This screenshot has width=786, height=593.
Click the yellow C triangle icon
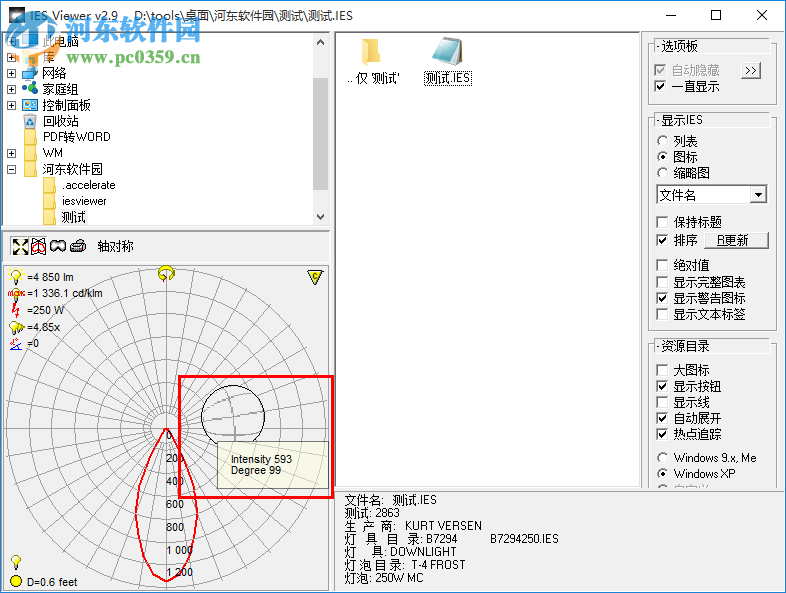point(315,277)
